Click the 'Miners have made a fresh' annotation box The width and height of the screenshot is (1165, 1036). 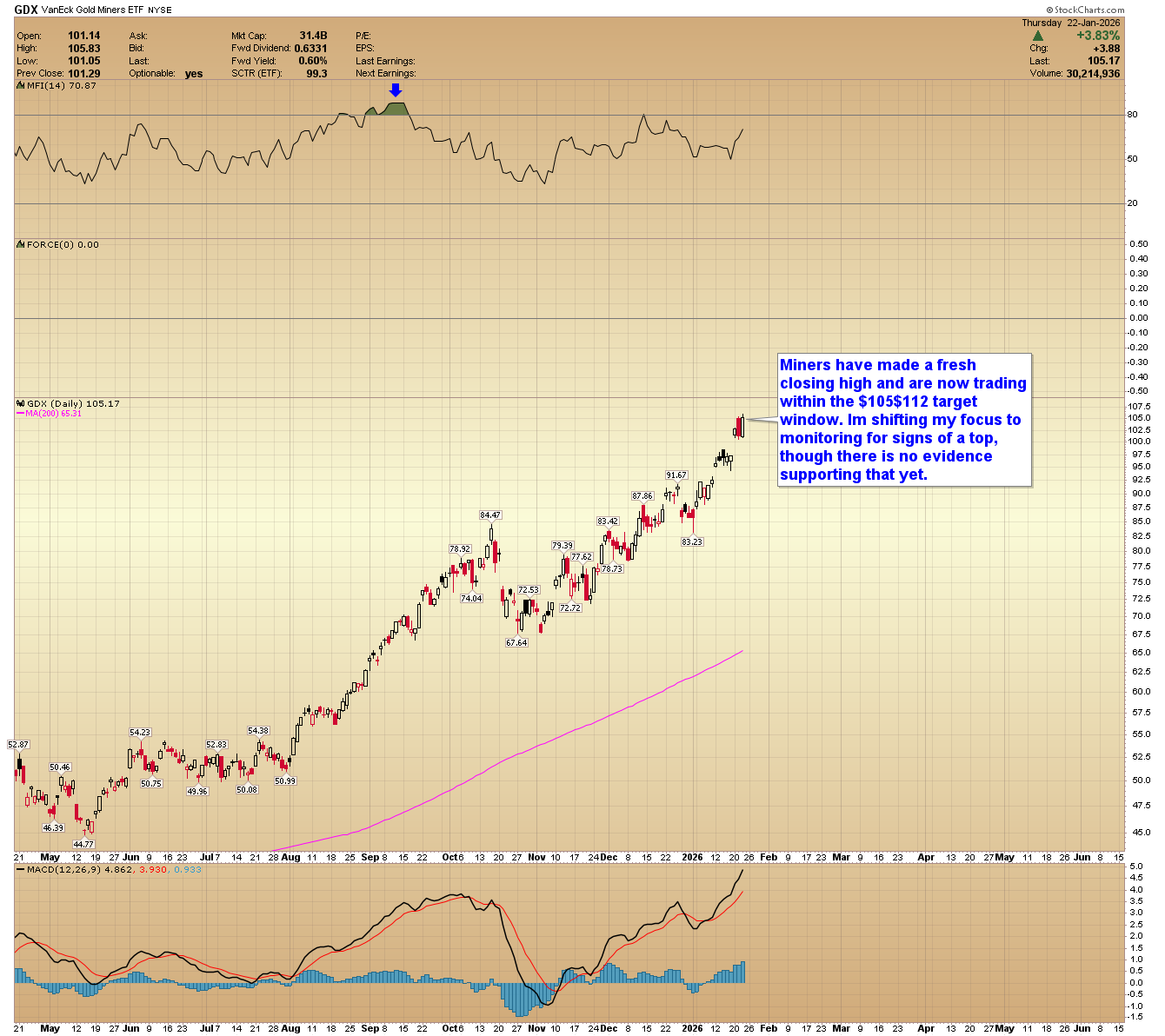904,420
